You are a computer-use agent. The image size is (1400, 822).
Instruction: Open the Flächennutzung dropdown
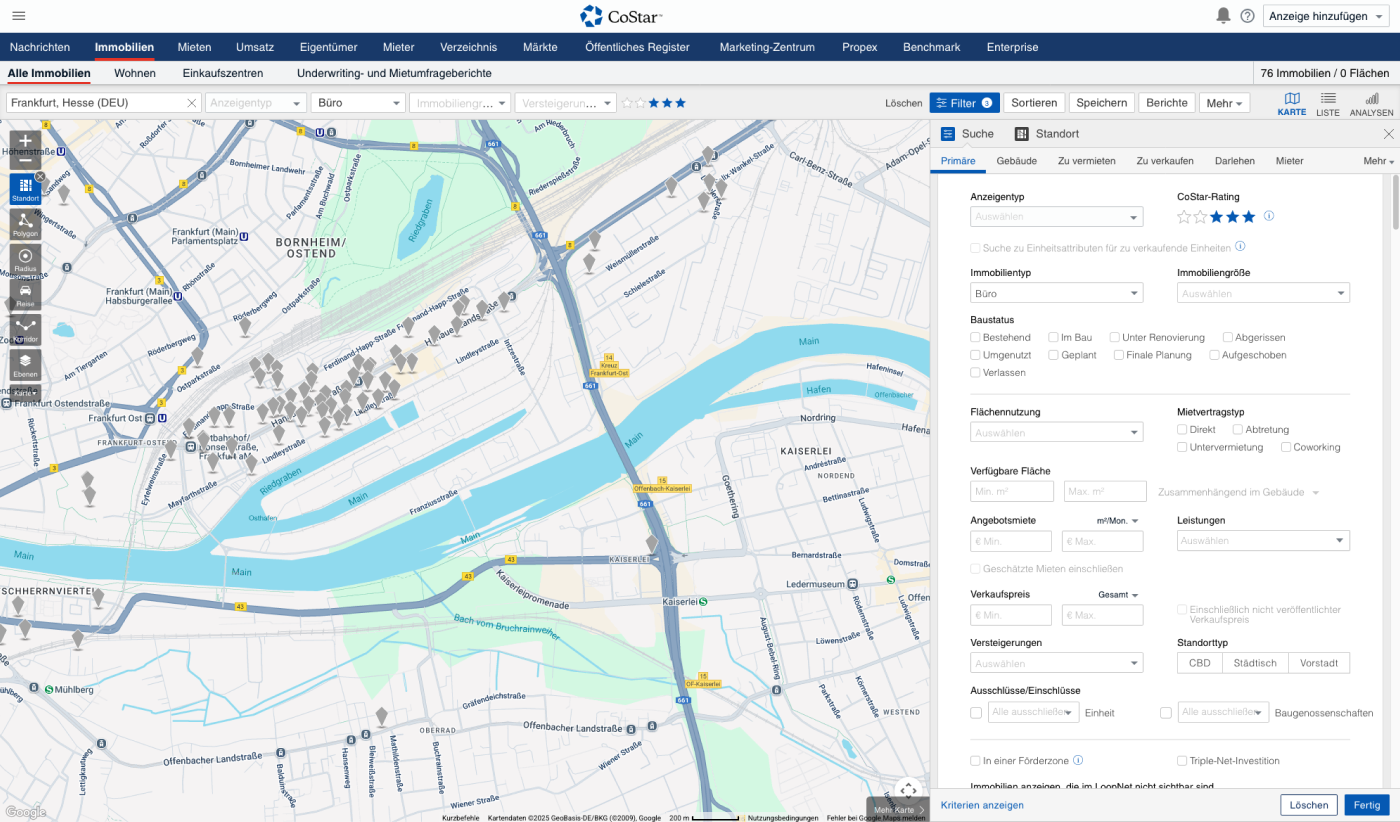point(1056,433)
